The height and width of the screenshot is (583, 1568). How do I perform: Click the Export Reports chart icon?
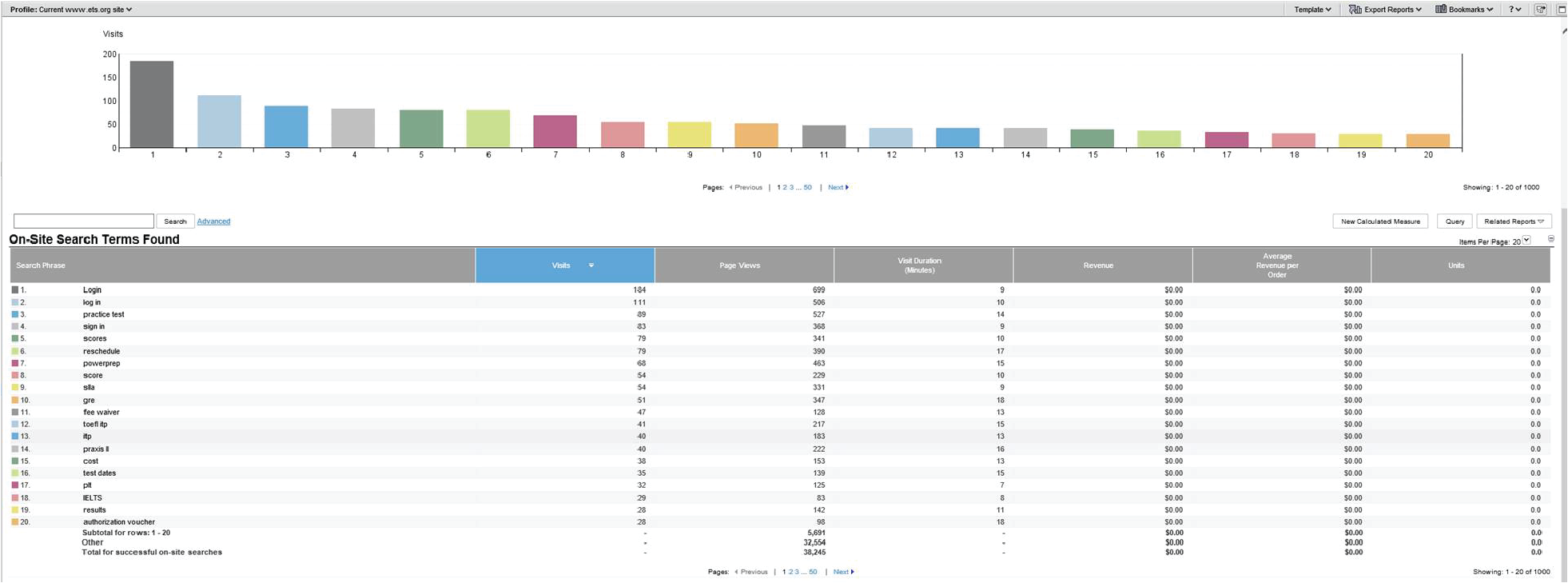point(1355,10)
